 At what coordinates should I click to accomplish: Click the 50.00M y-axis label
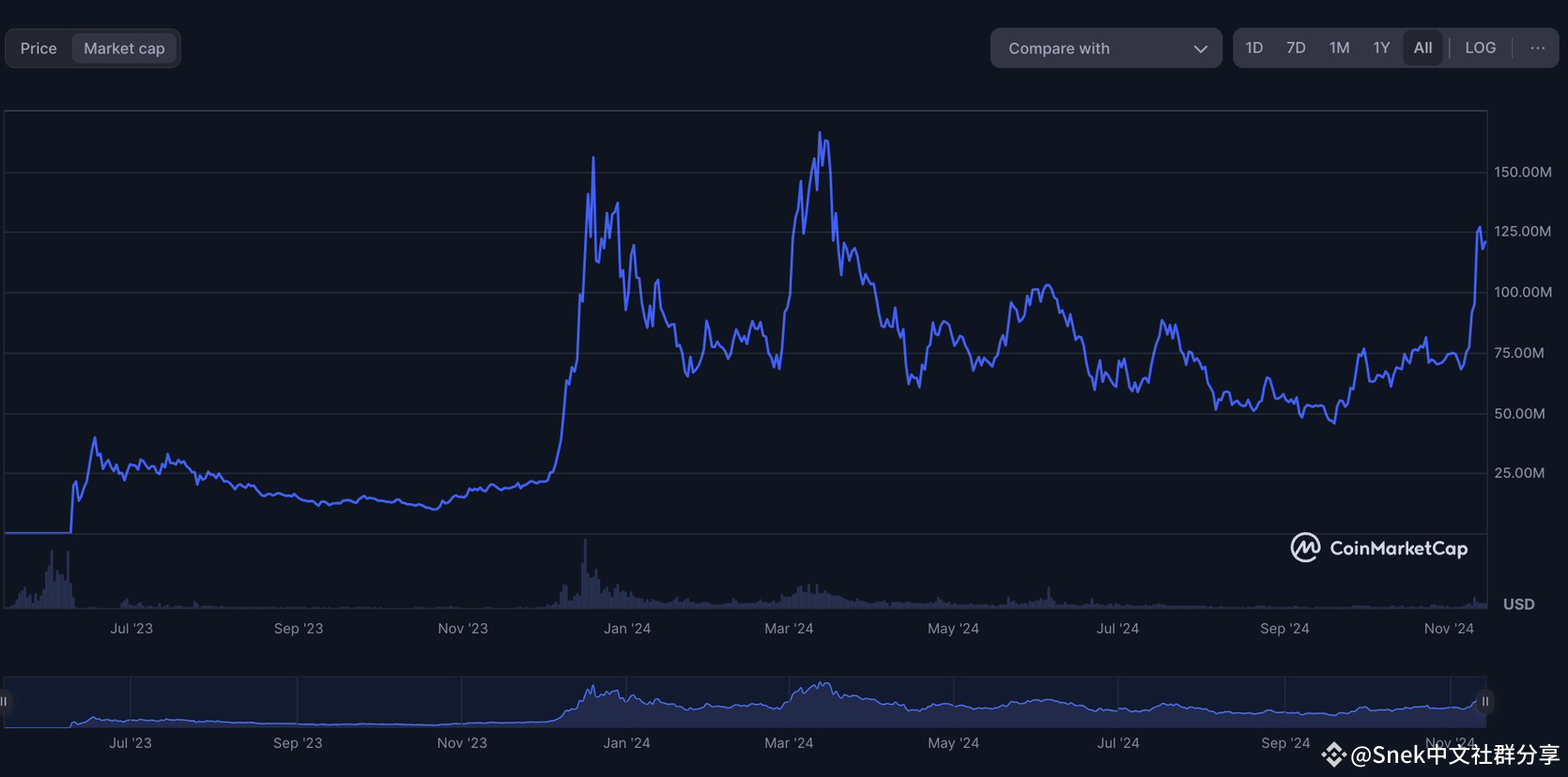pyautogui.click(x=1519, y=414)
